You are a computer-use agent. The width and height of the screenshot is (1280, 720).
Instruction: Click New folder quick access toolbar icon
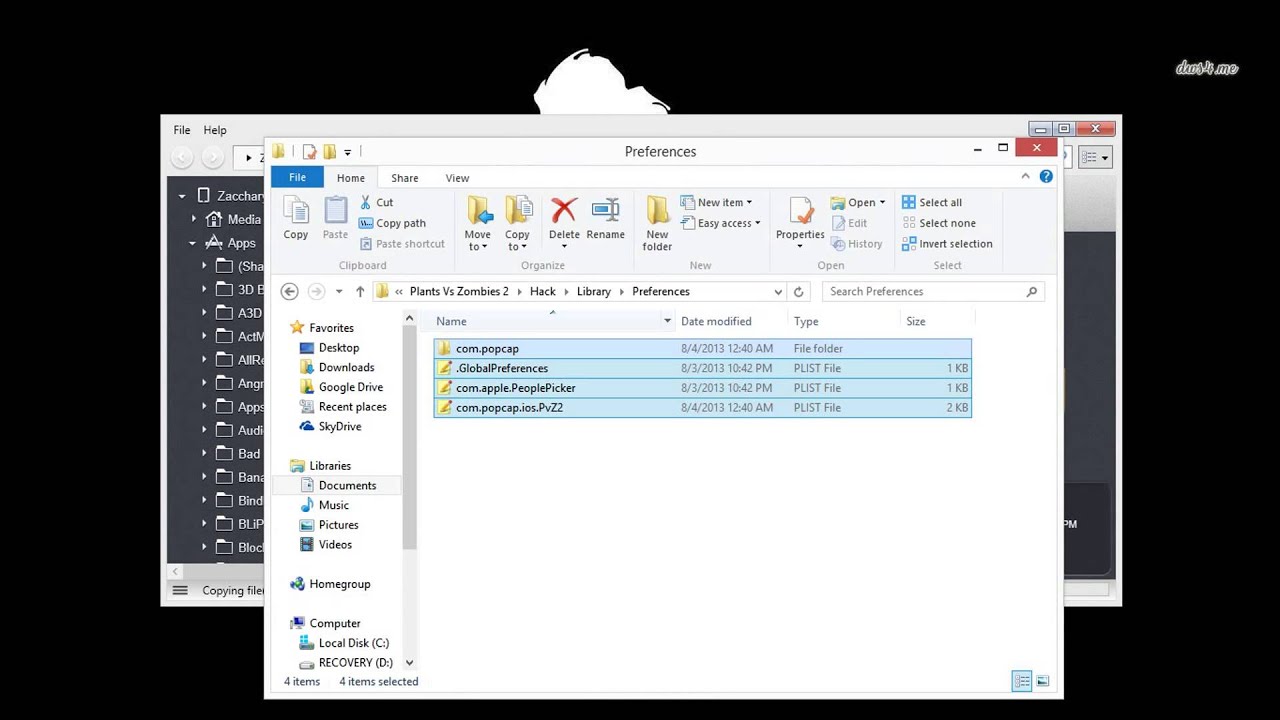329,152
